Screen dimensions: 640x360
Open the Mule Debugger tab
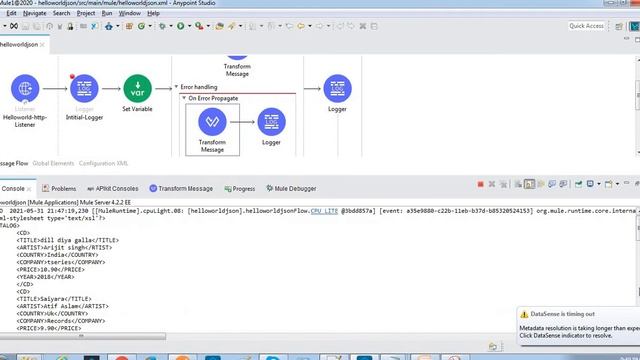(x=291, y=189)
